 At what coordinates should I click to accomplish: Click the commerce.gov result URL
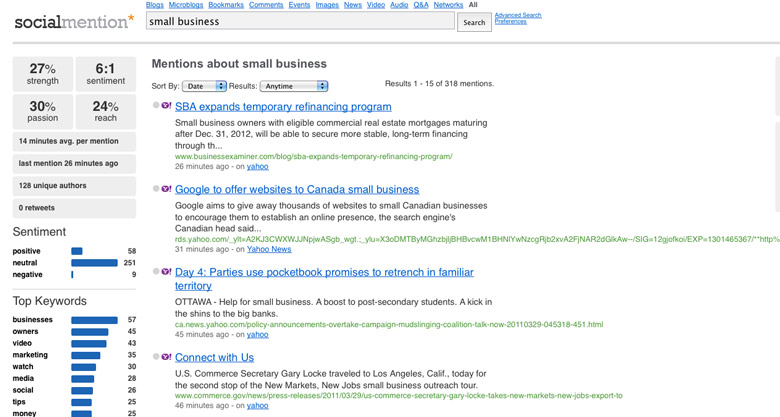pos(398,396)
